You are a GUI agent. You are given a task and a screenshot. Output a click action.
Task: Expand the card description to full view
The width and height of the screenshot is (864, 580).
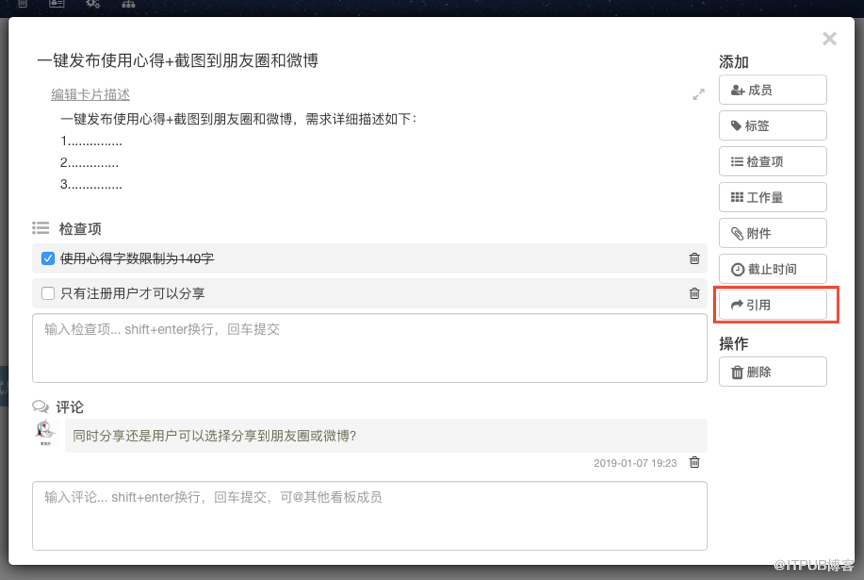click(x=699, y=95)
